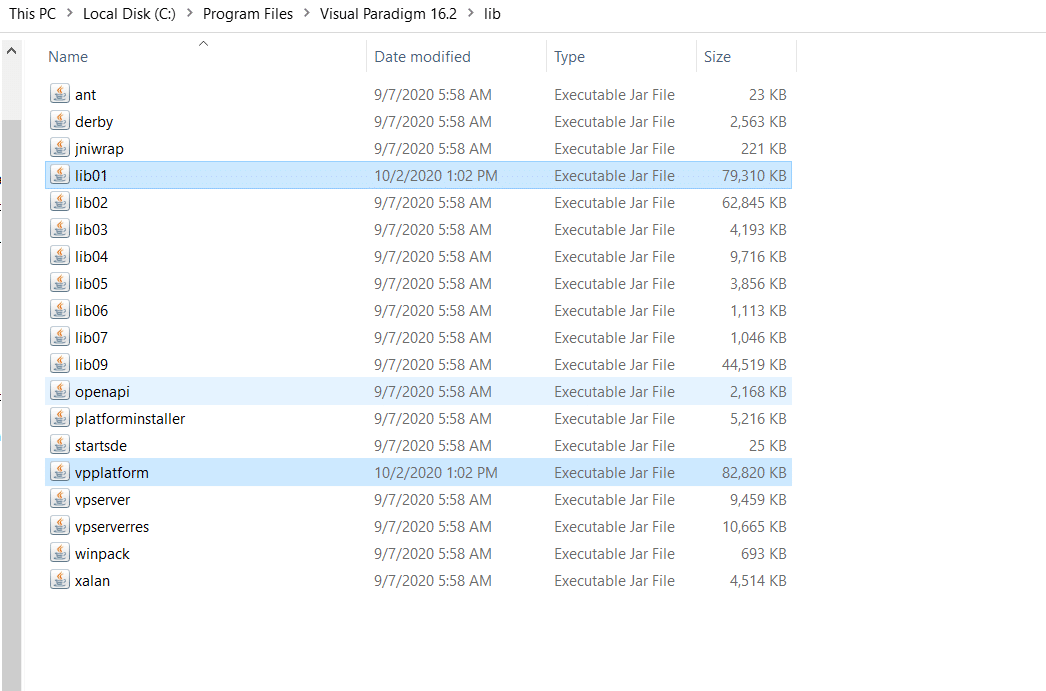The width and height of the screenshot is (1046, 691).
Task: Click the 79,310 KB size value
Action: pos(754,175)
